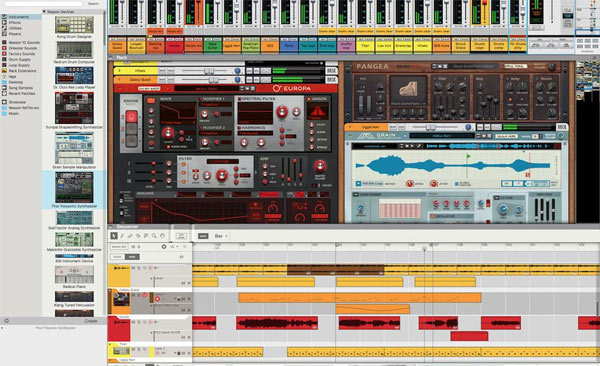Collapse the Rack panel header
Screen dimensions: 600x366
tap(111, 57)
